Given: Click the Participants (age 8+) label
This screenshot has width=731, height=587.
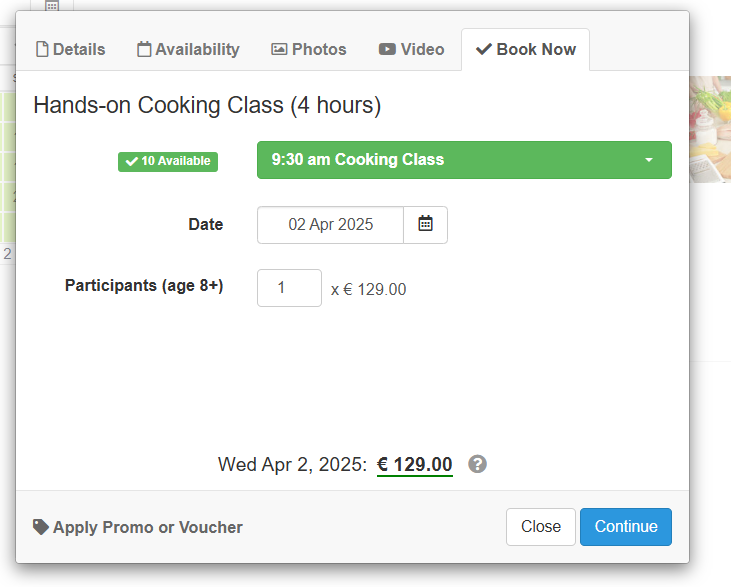Looking at the screenshot, I should 144,285.
